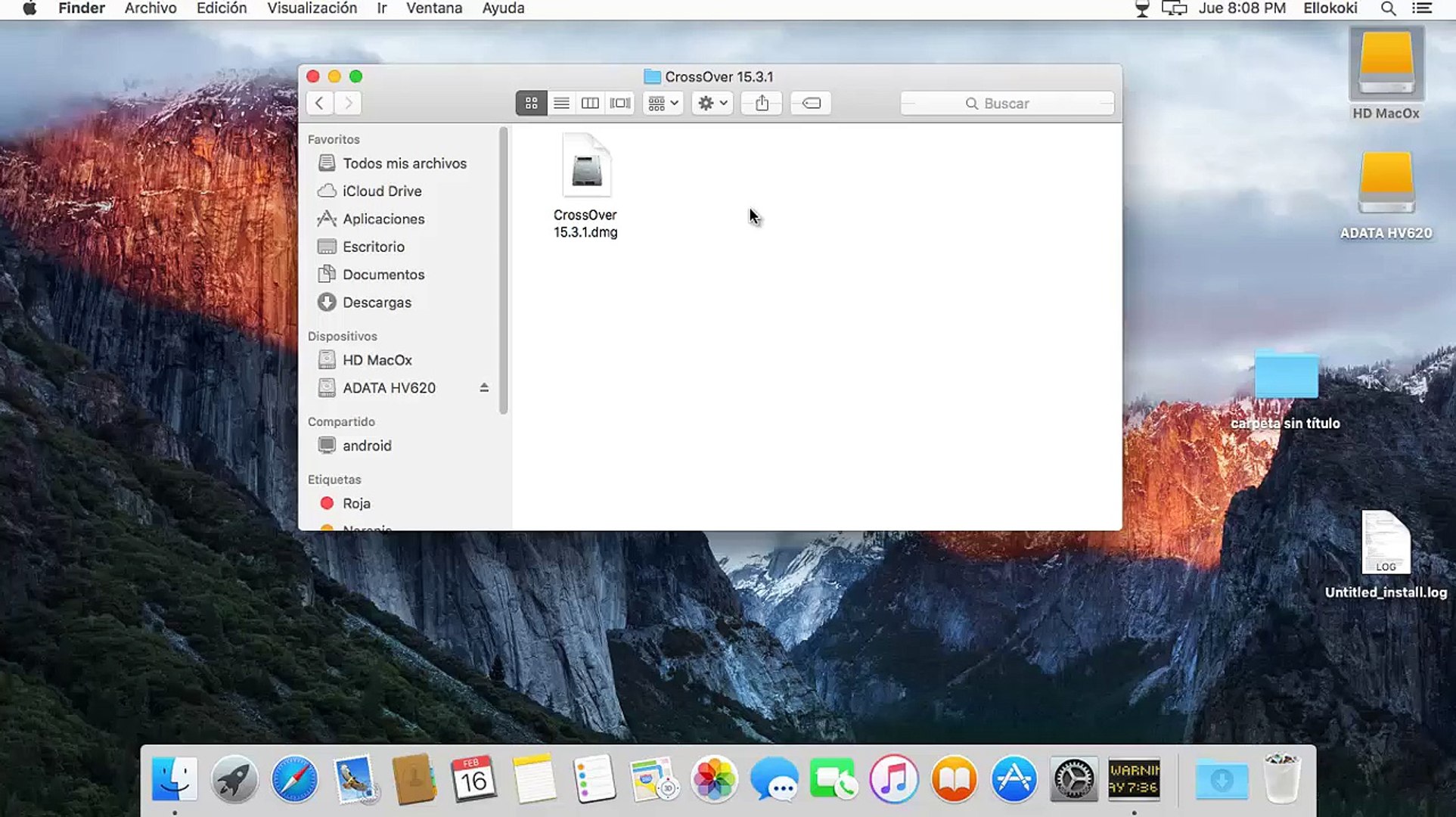Open the Archivo menu
1456x817 pixels.
click(151, 8)
